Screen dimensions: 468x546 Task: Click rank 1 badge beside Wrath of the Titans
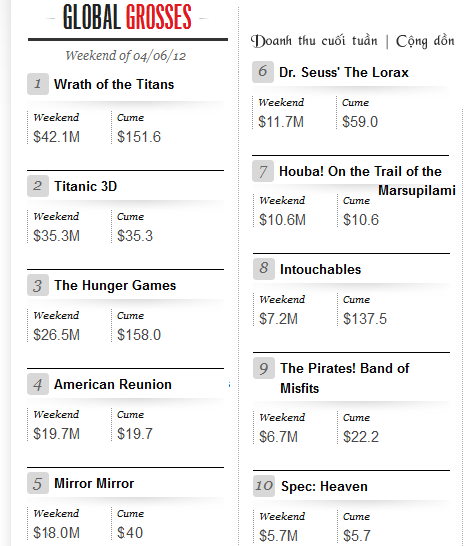tap(38, 84)
